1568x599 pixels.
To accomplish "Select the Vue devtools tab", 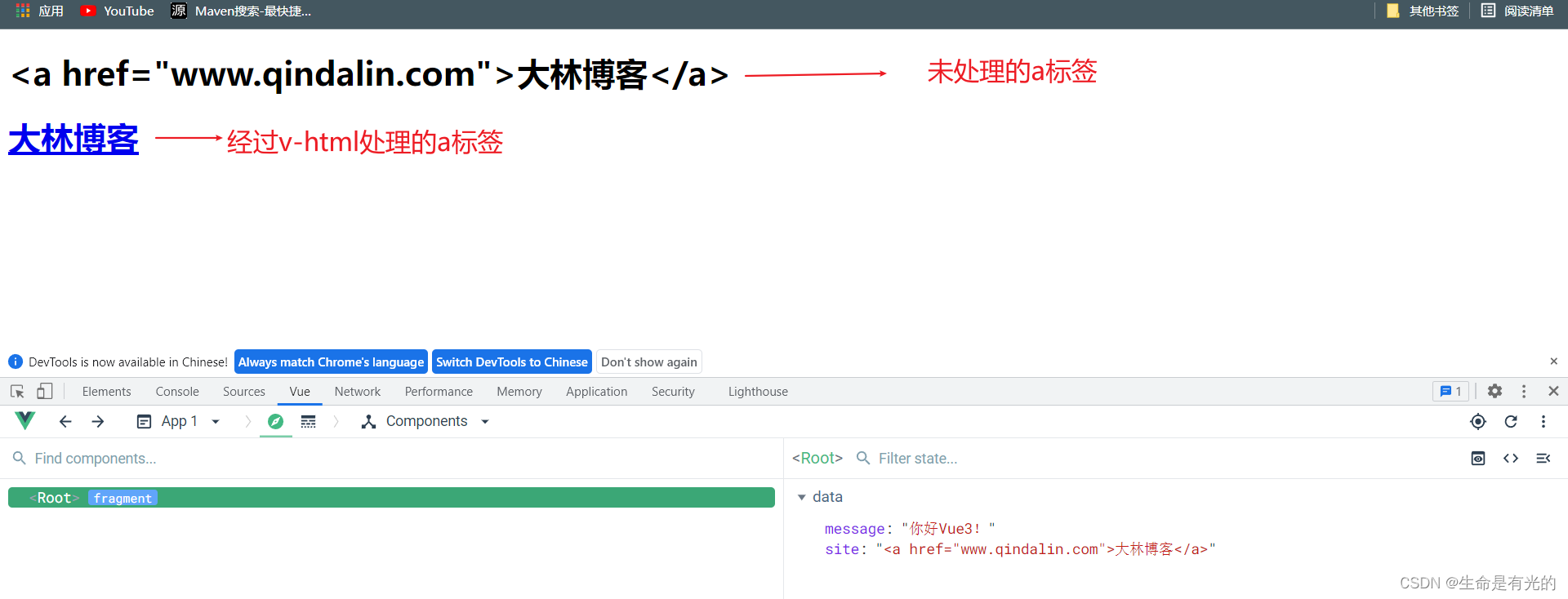I will click(300, 392).
